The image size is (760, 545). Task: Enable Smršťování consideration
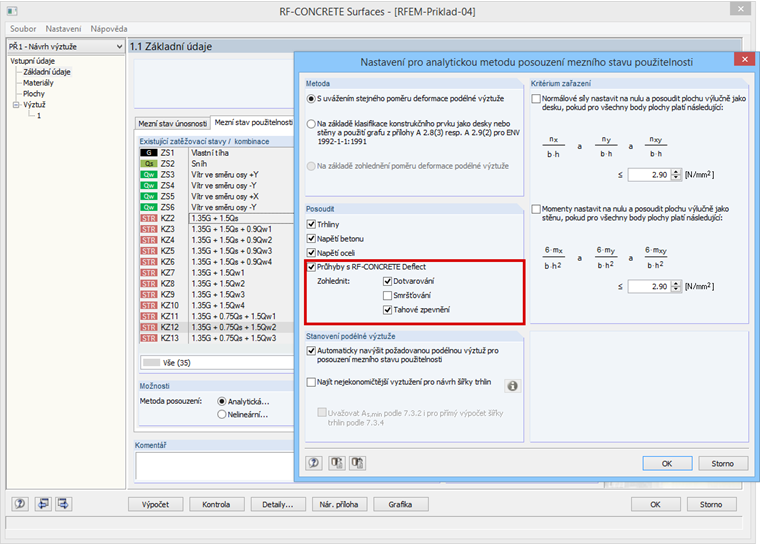[387, 295]
